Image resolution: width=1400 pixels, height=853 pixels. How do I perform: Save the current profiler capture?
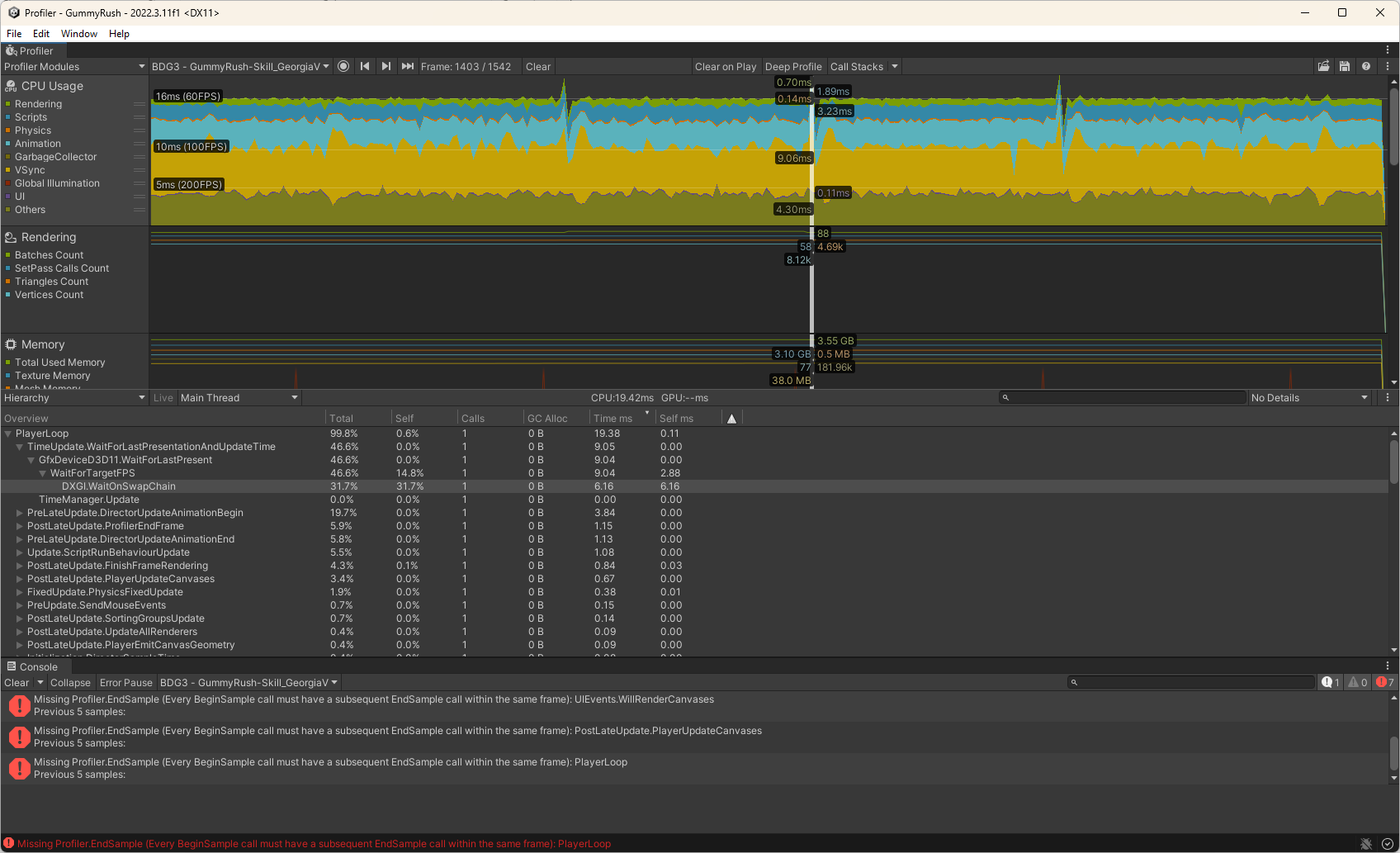[1345, 66]
